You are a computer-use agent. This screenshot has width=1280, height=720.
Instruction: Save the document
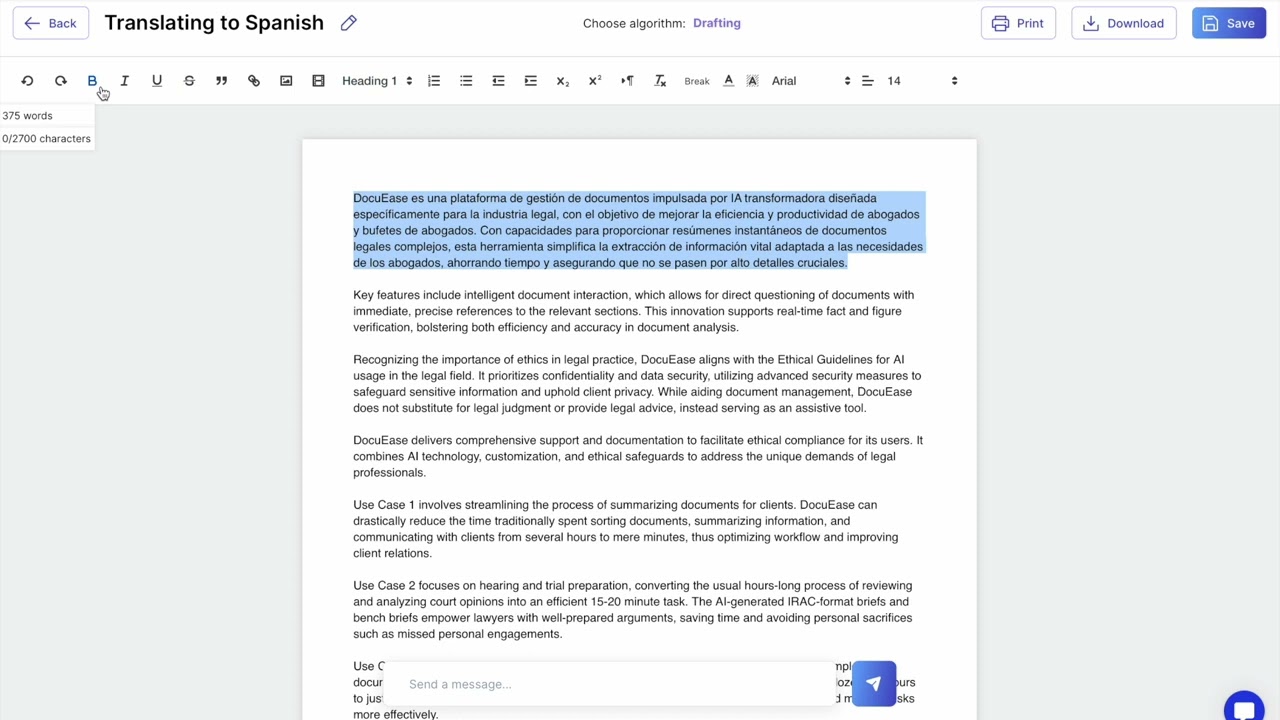[1229, 23]
